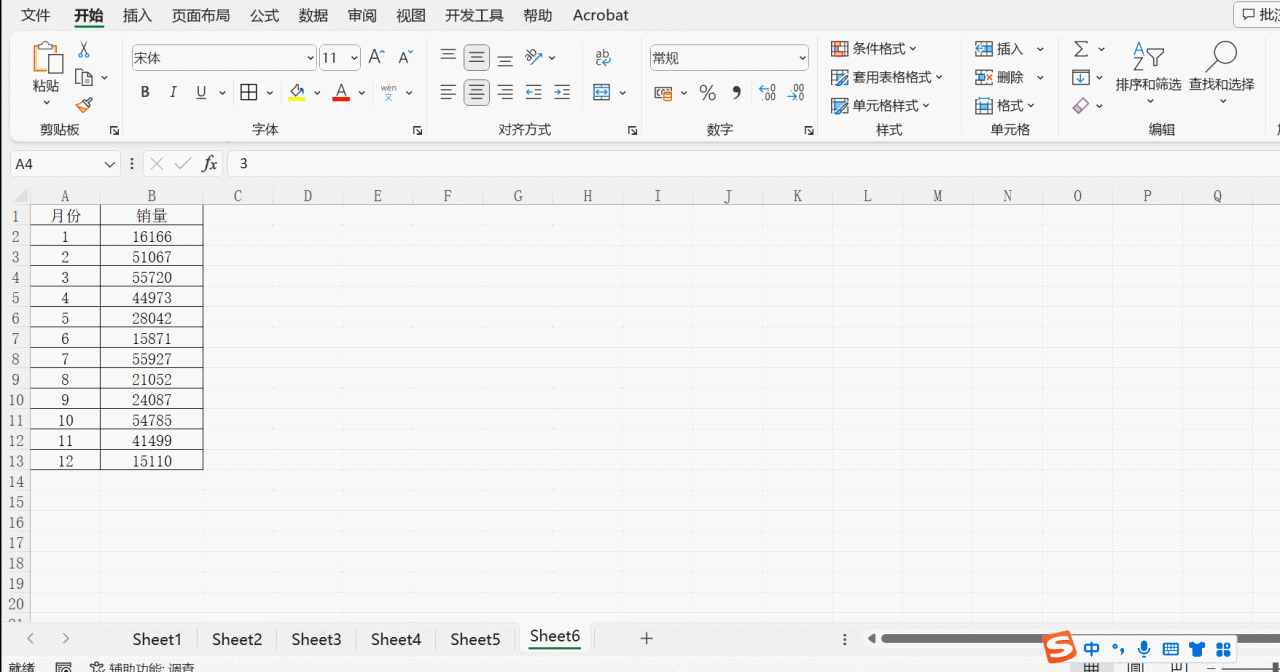Open 排序和筛选 sort and filter dropdown
Viewport: 1280px width, 672px height.
click(1148, 72)
